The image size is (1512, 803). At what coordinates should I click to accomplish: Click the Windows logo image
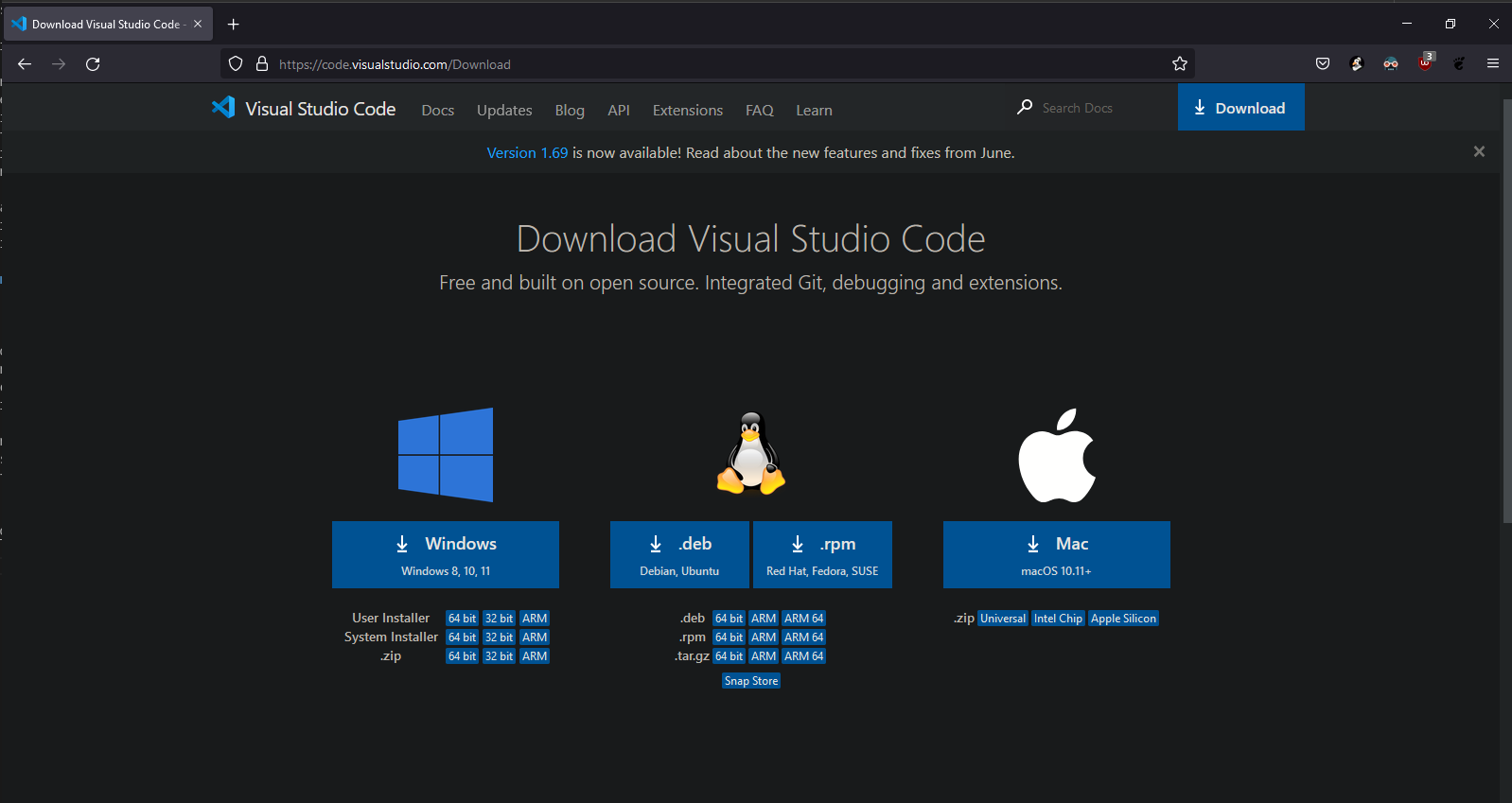[x=446, y=455]
